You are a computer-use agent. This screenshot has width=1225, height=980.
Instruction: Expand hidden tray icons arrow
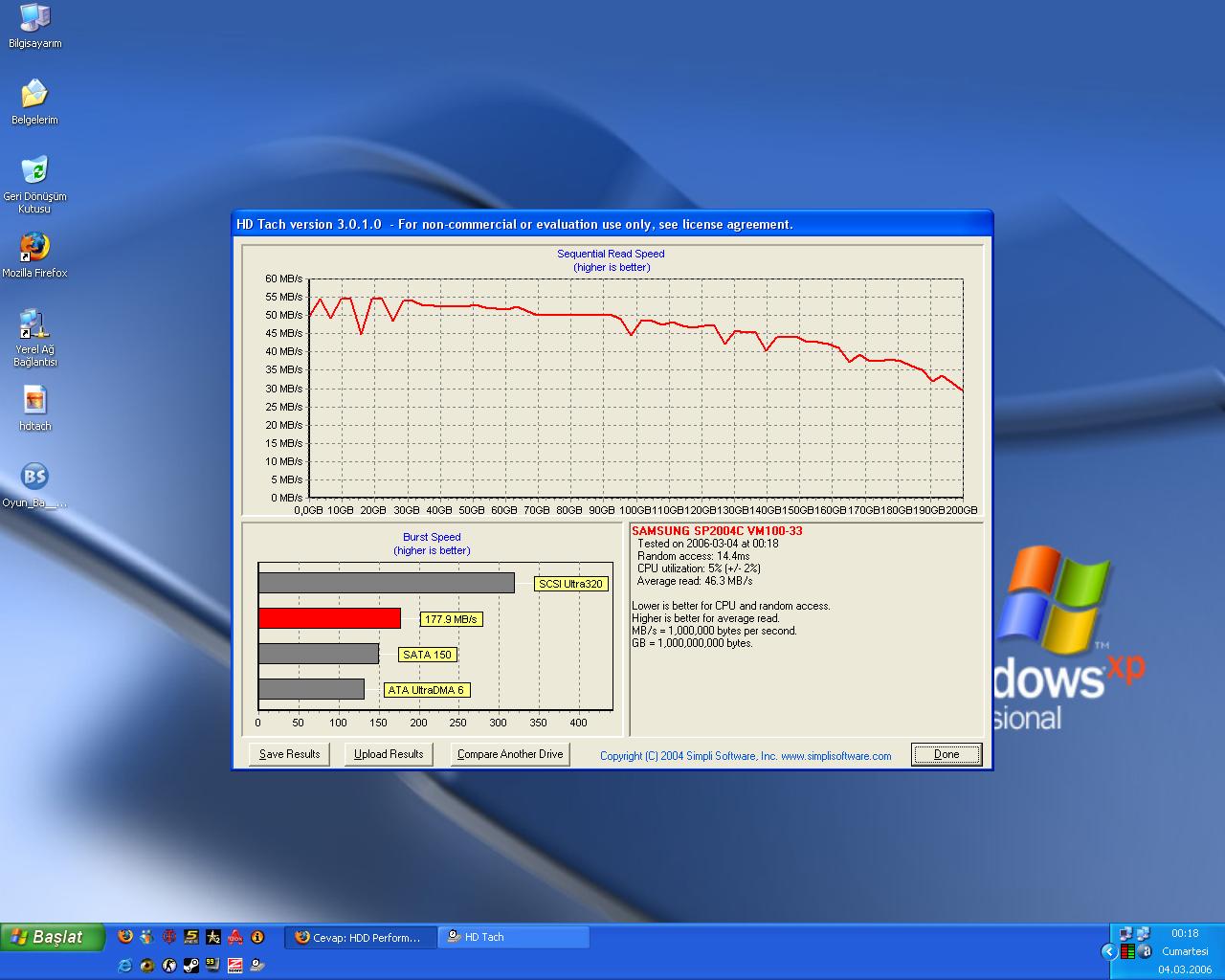coord(1109,951)
